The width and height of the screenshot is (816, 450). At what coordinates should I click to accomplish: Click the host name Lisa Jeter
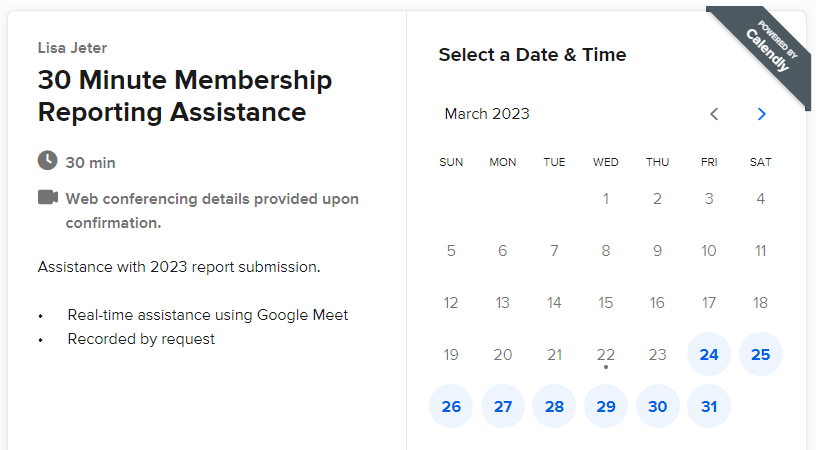pyautogui.click(x=72, y=48)
